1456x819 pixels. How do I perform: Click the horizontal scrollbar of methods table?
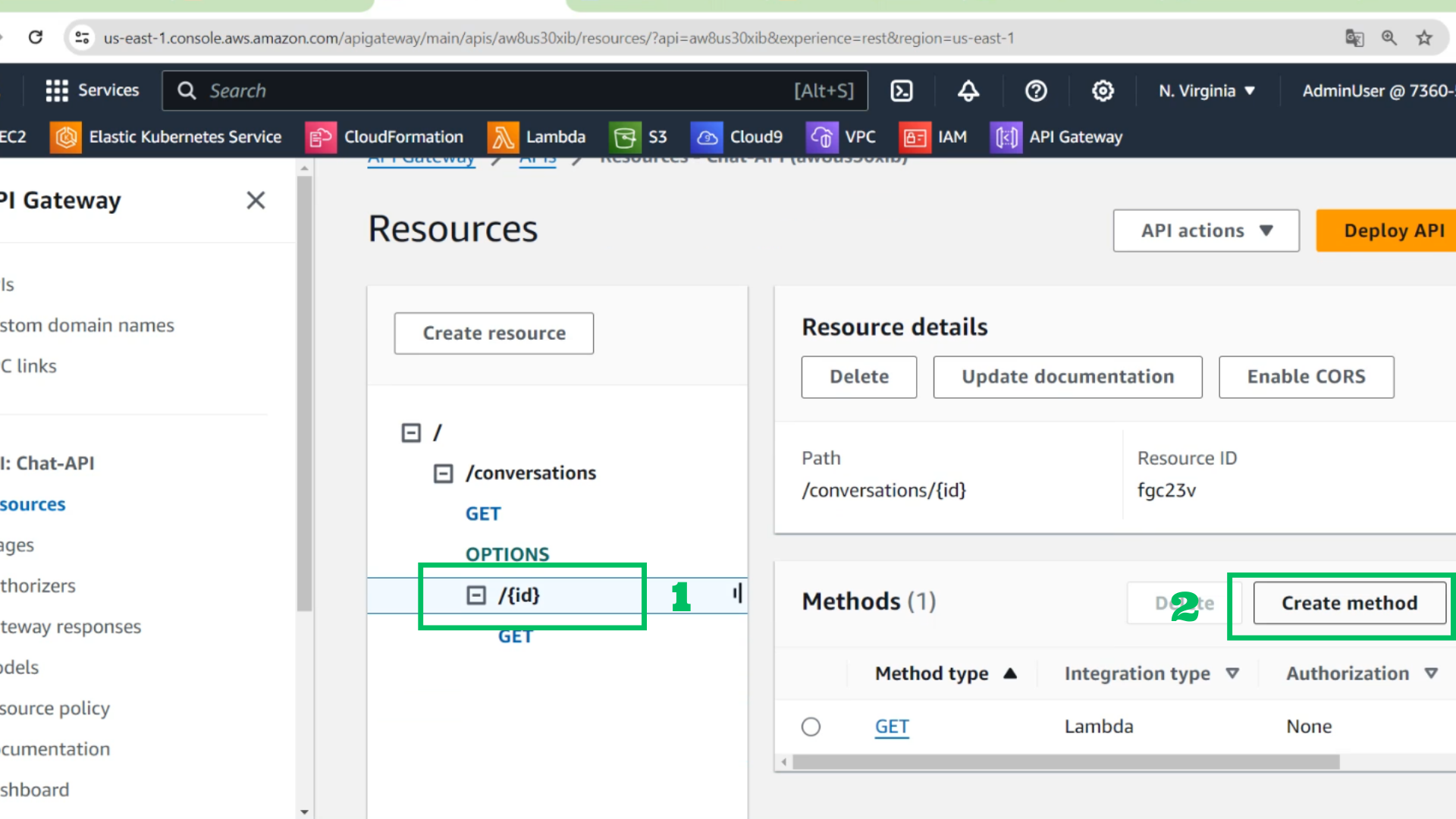(x=1065, y=762)
